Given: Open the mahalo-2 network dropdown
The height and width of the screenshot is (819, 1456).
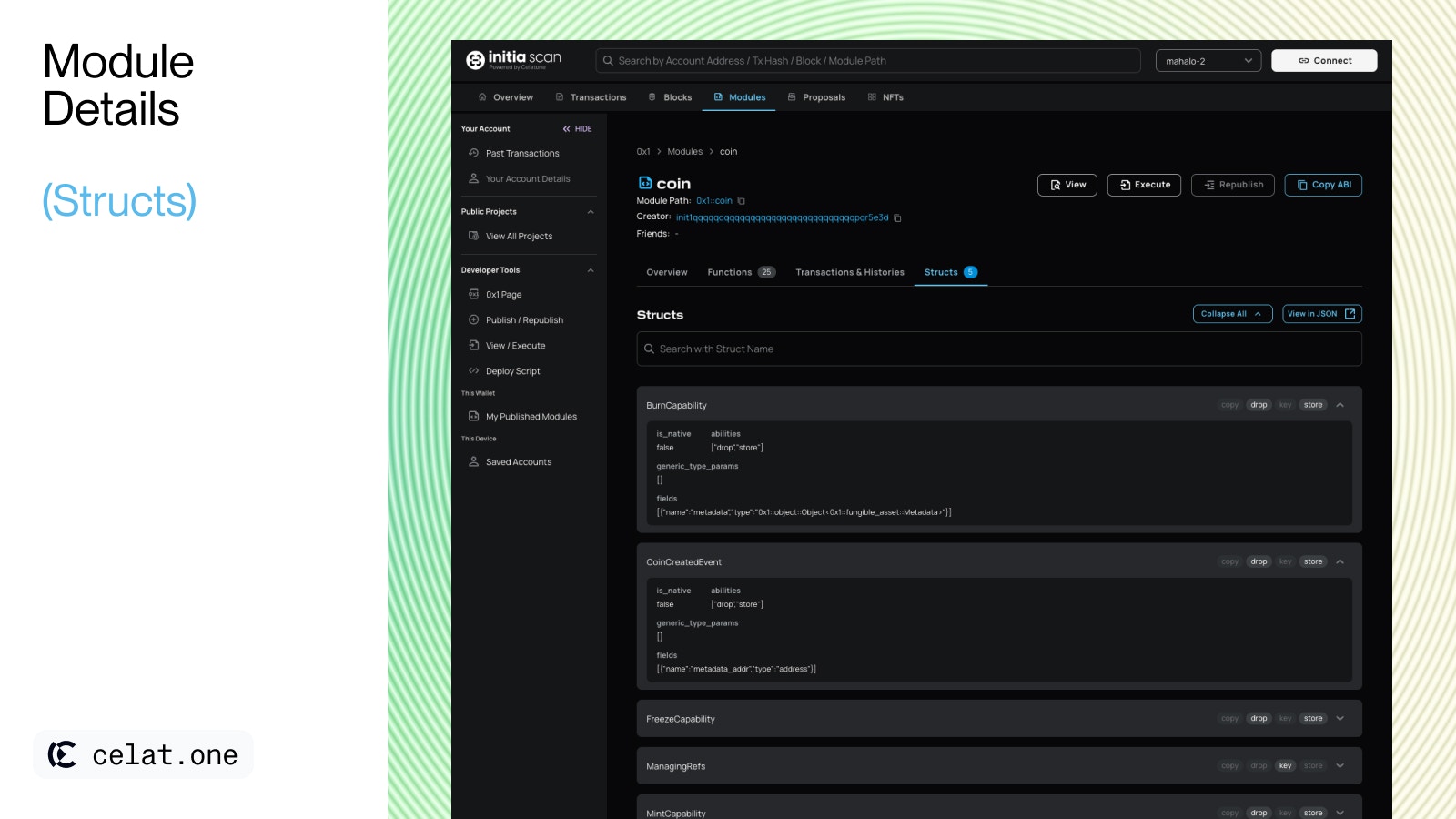Looking at the screenshot, I should (x=1208, y=61).
